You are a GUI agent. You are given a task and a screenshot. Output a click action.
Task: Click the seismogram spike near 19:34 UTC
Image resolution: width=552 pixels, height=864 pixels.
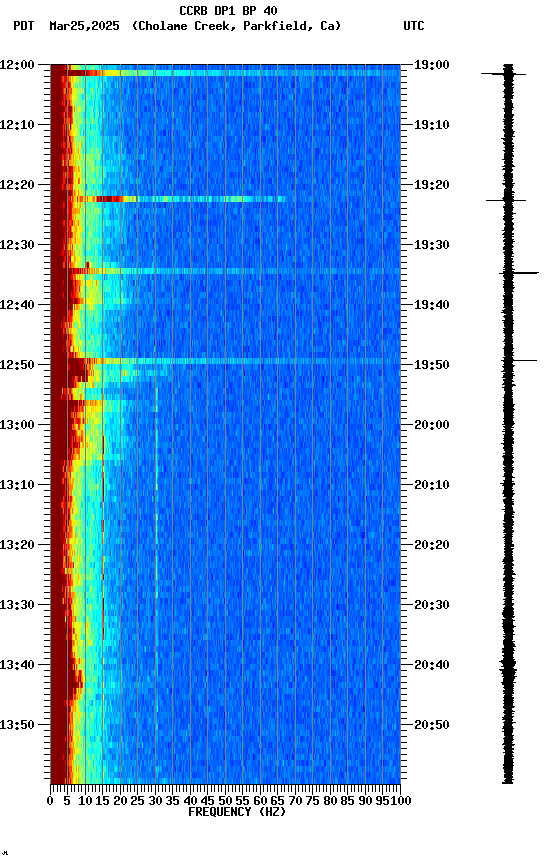tap(519, 273)
